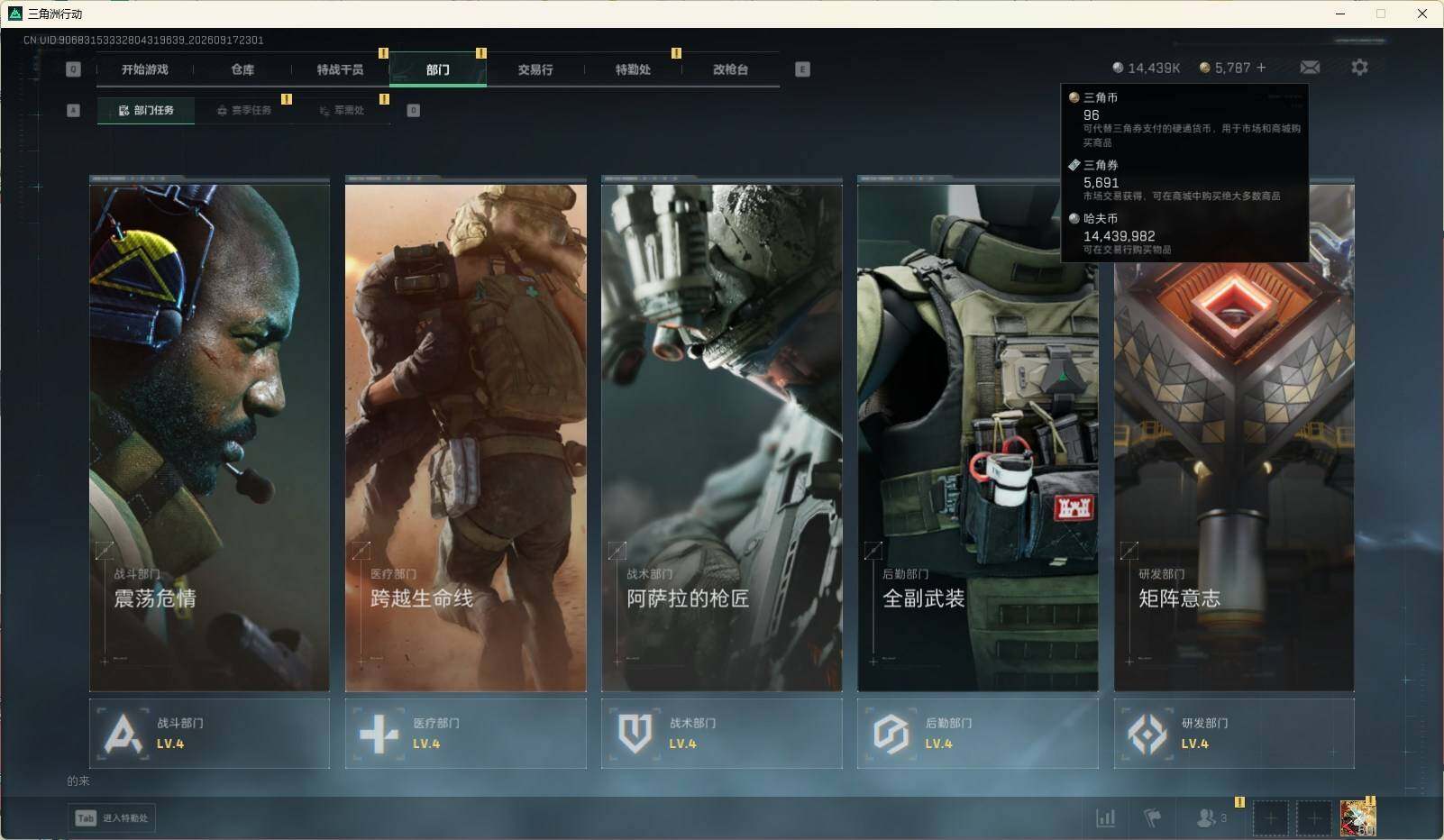Click the 战术部门 shield emblem icon

[x=635, y=734]
